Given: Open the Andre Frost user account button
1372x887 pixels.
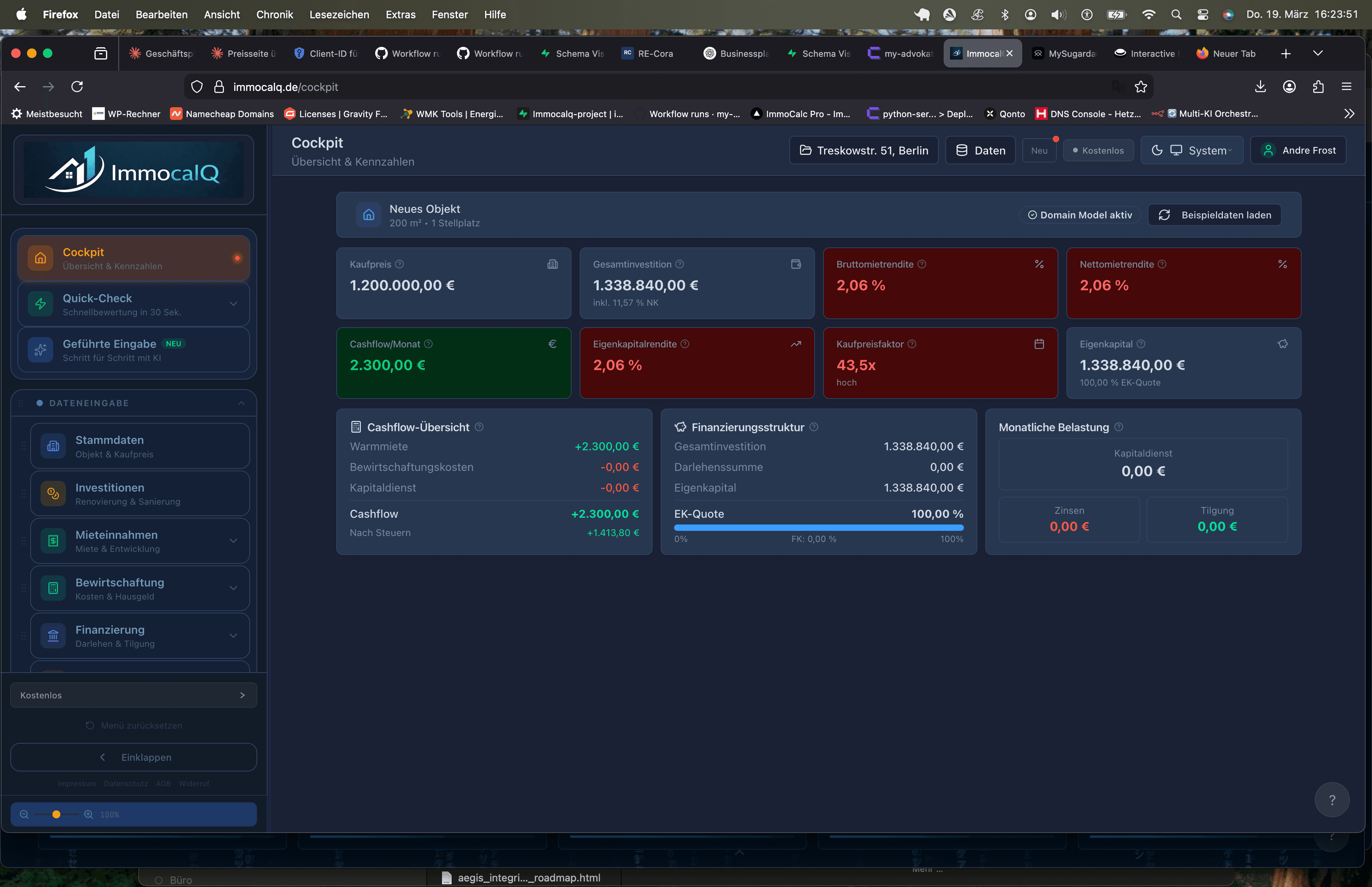Looking at the screenshot, I should tap(1298, 150).
